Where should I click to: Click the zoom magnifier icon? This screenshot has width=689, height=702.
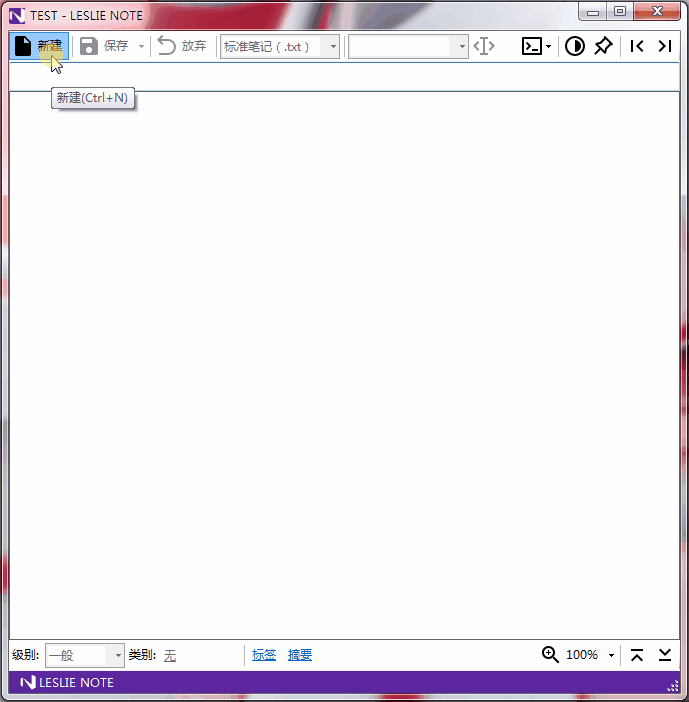click(x=550, y=655)
